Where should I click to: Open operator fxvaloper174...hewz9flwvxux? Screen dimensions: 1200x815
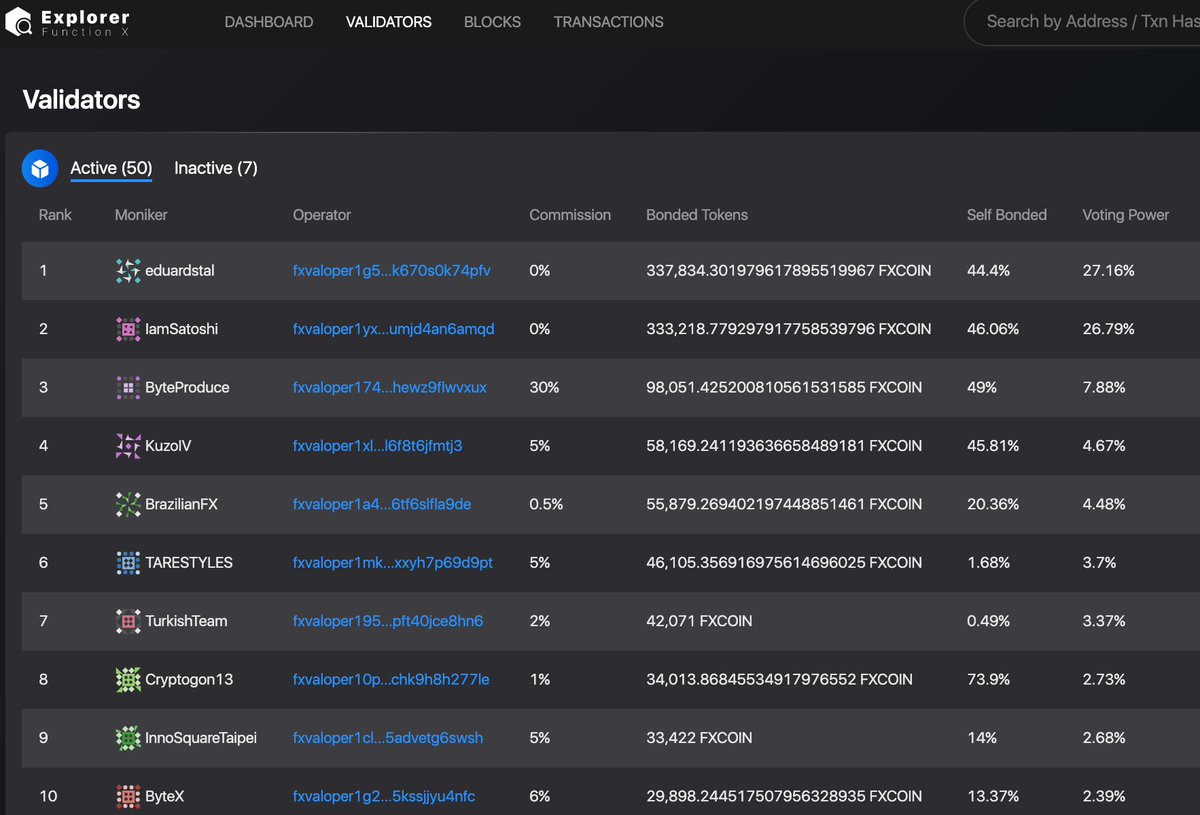coord(390,387)
